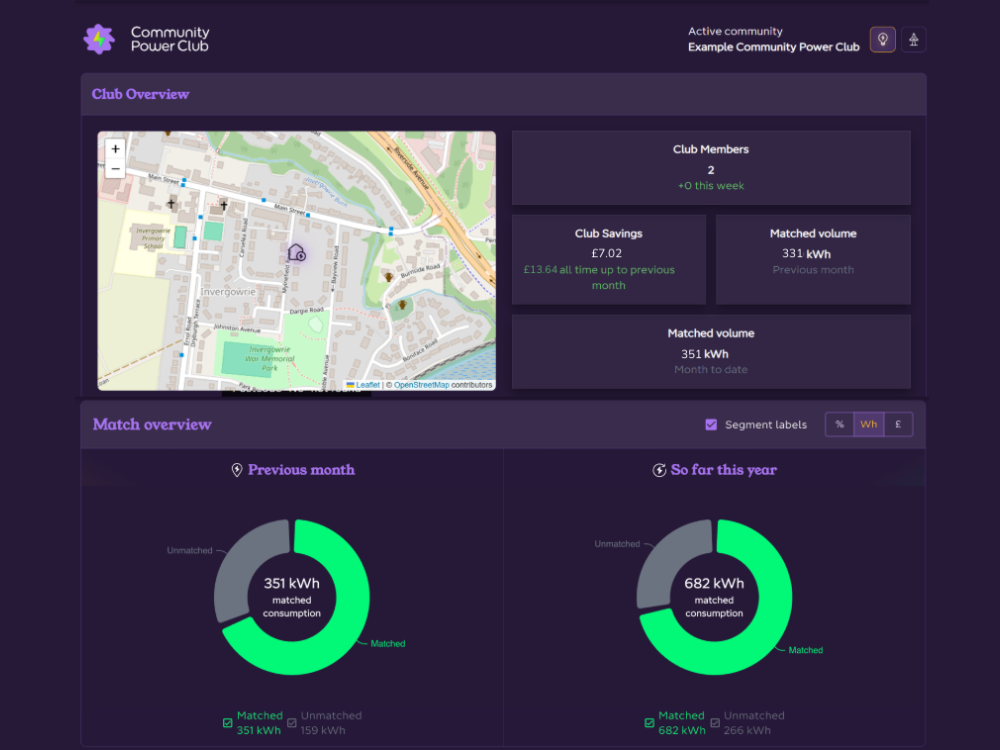Toggle Unmatched 159 kWh legend checkbox
Image resolution: width=1000 pixels, height=750 pixels.
(x=291, y=723)
